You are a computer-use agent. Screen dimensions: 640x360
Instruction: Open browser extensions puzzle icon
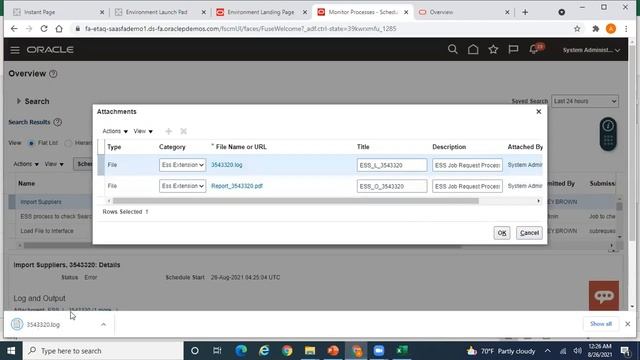pyautogui.click(x=596, y=29)
